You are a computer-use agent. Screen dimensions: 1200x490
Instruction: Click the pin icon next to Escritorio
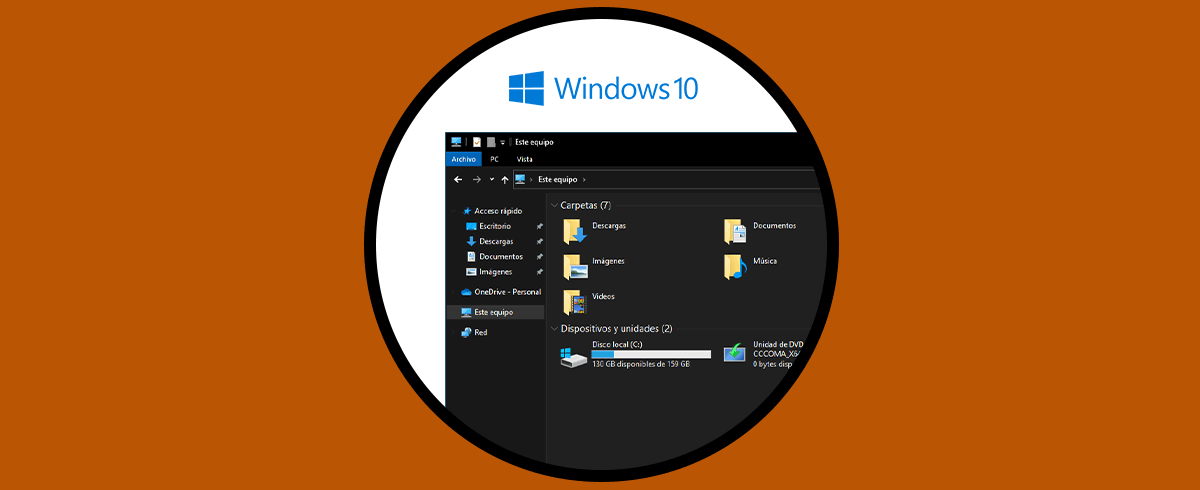coord(539,226)
